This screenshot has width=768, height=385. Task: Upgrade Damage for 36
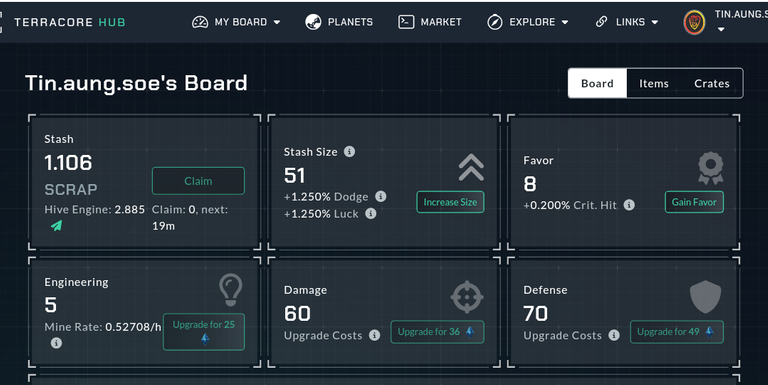tap(437, 332)
